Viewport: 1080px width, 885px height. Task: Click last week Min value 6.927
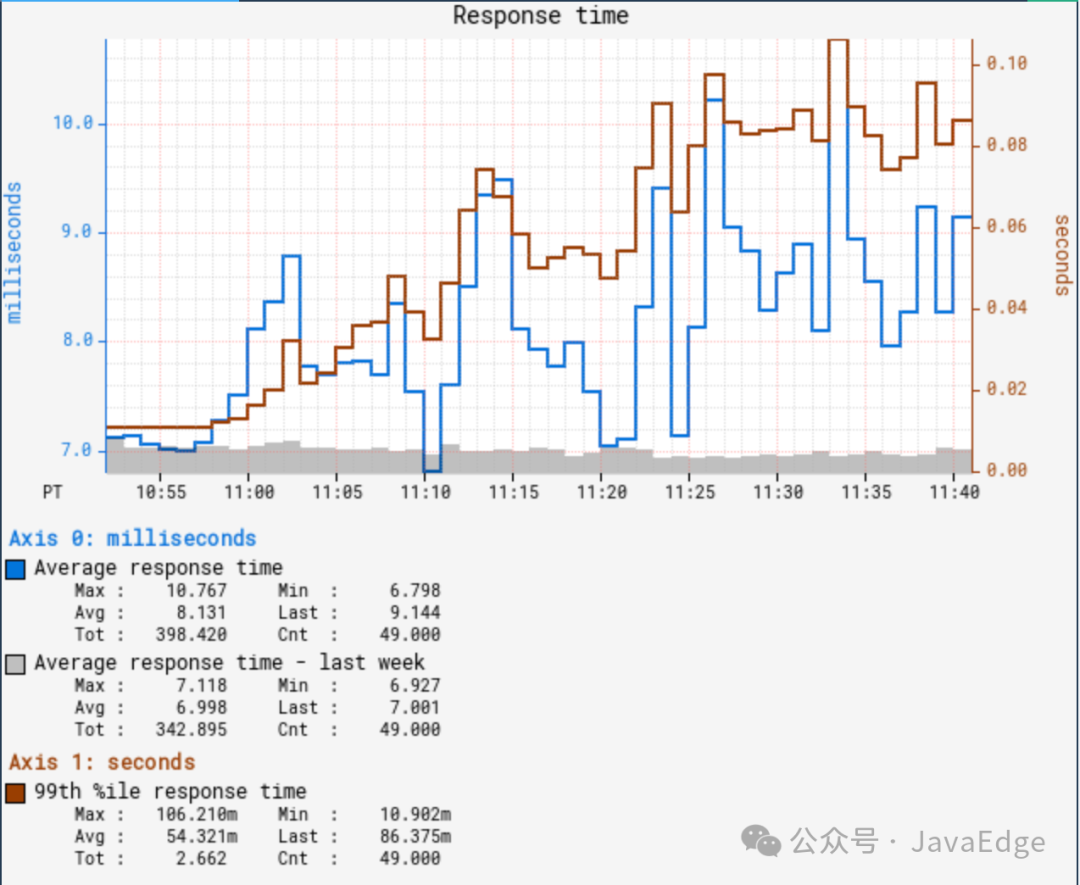[415, 686]
